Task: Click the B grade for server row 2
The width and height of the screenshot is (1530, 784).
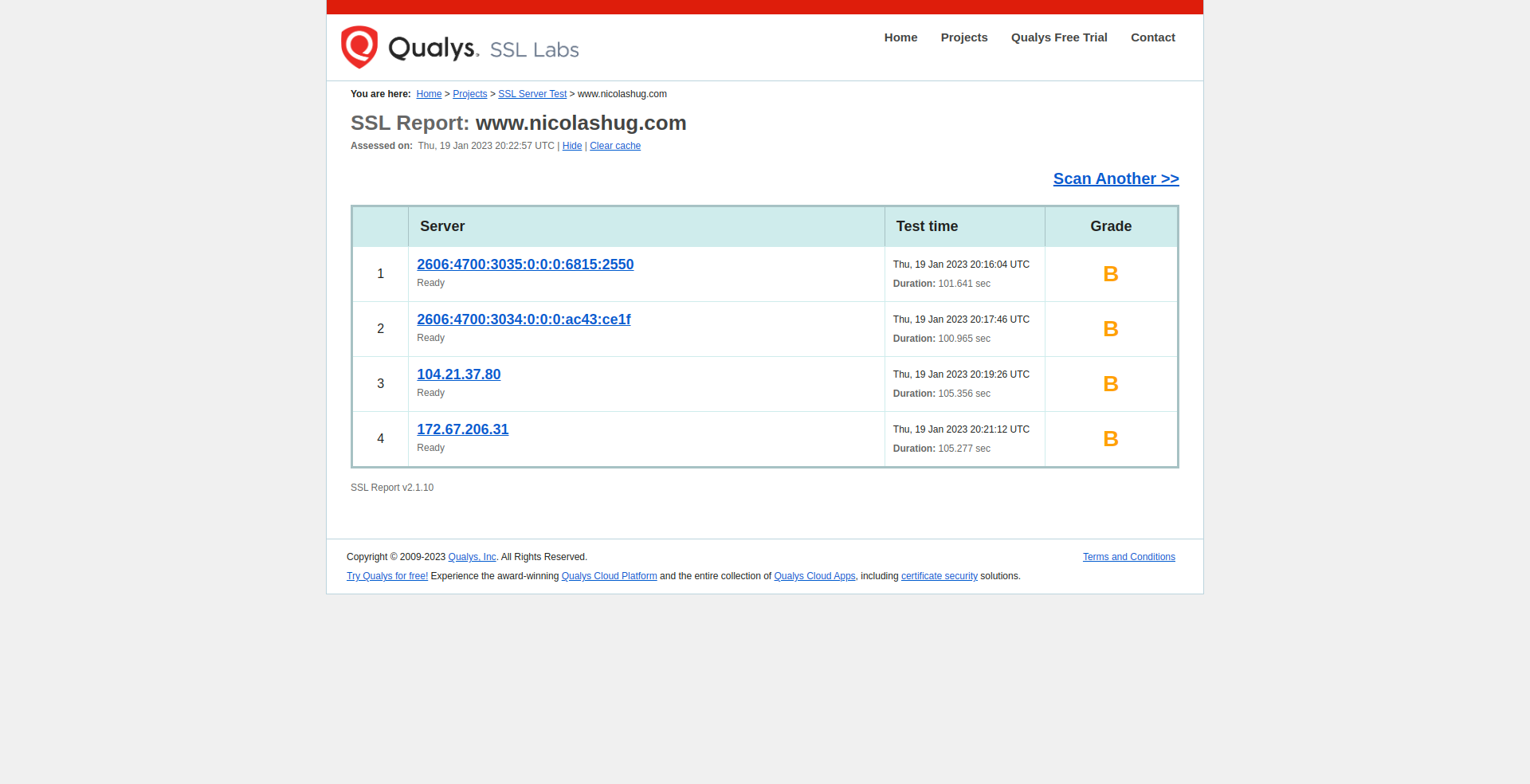Action: [1111, 329]
